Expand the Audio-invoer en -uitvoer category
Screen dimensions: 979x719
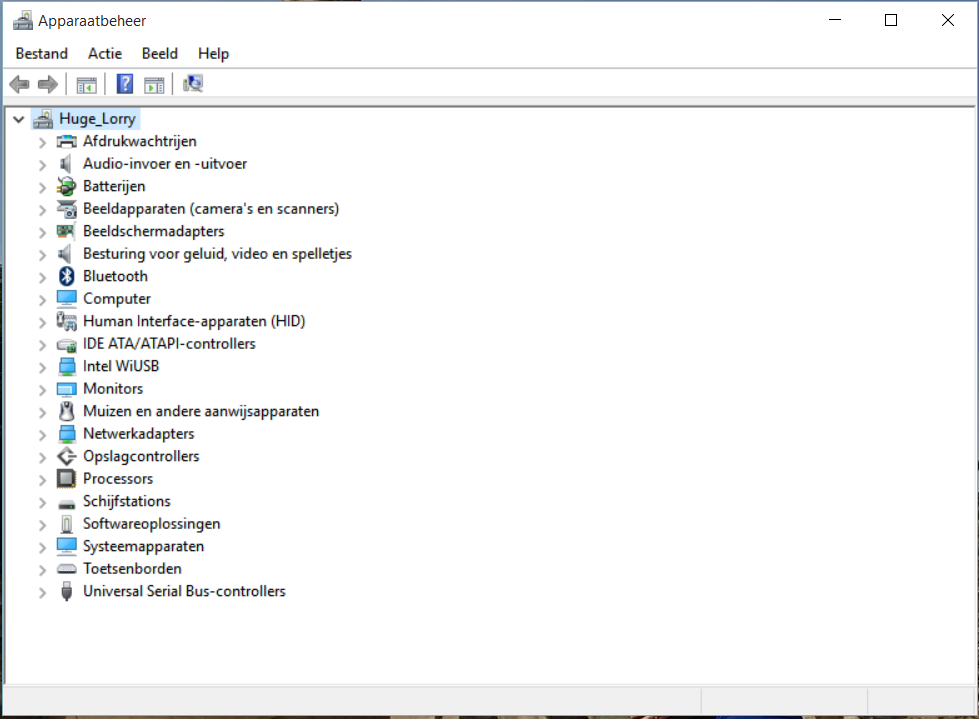point(42,165)
